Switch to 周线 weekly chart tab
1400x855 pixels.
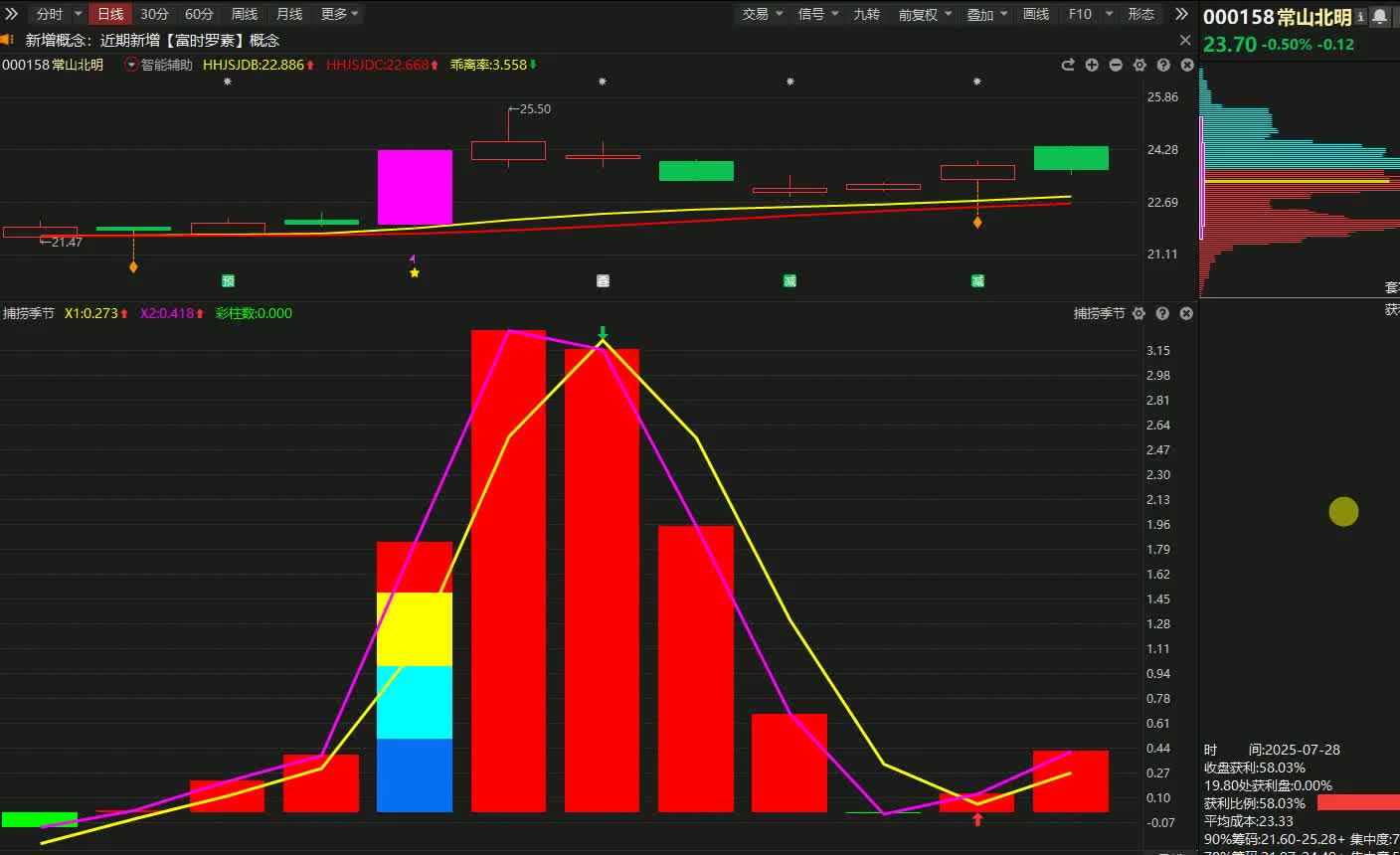pyautogui.click(x=244, y=14)
